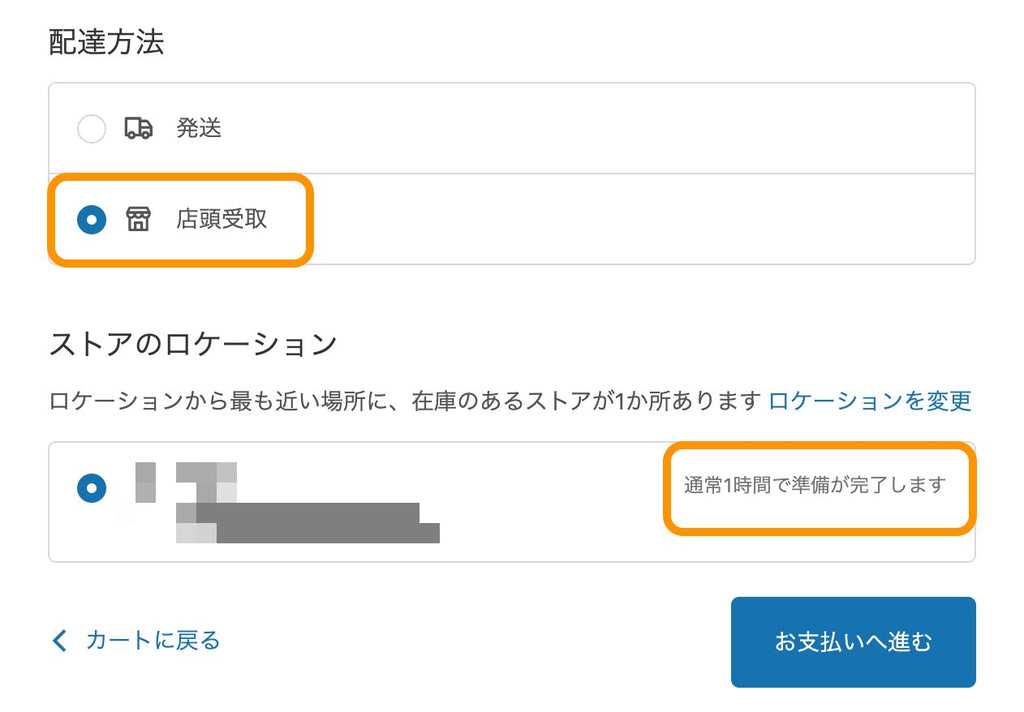
Task: Click the blurred store address line
Action: click(310, 523)
